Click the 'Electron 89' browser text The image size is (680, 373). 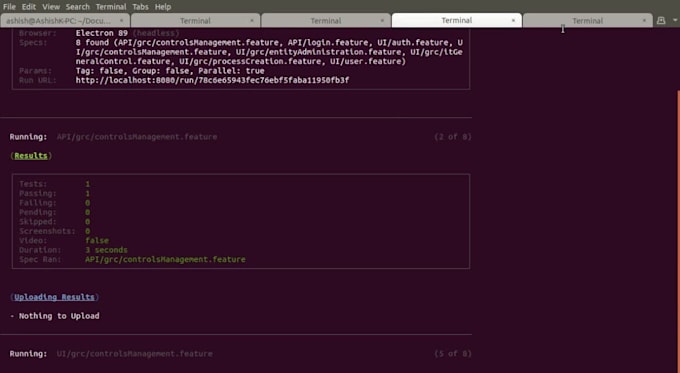101,33
